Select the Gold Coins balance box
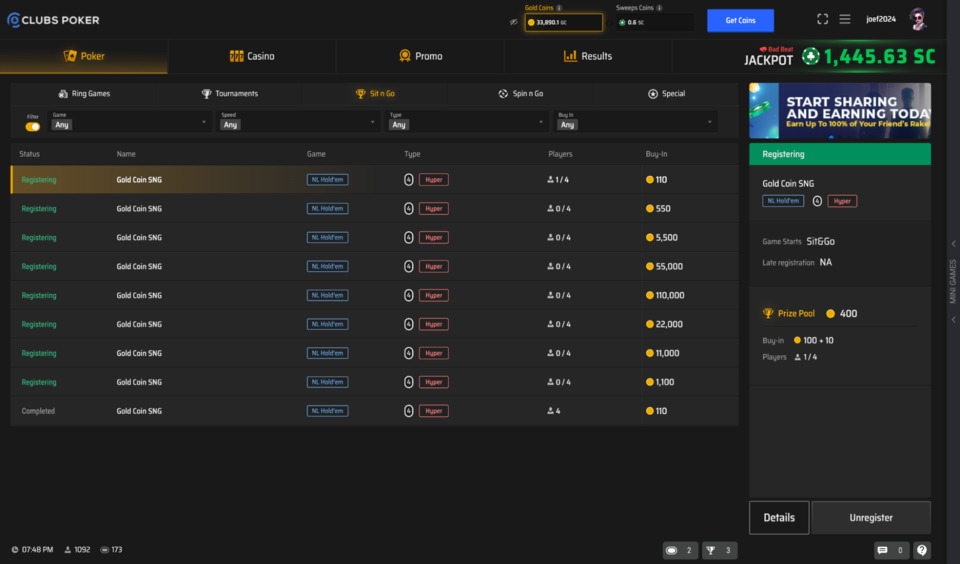The height and width of the screenshot is (564, 960). (x=564, y=22)
